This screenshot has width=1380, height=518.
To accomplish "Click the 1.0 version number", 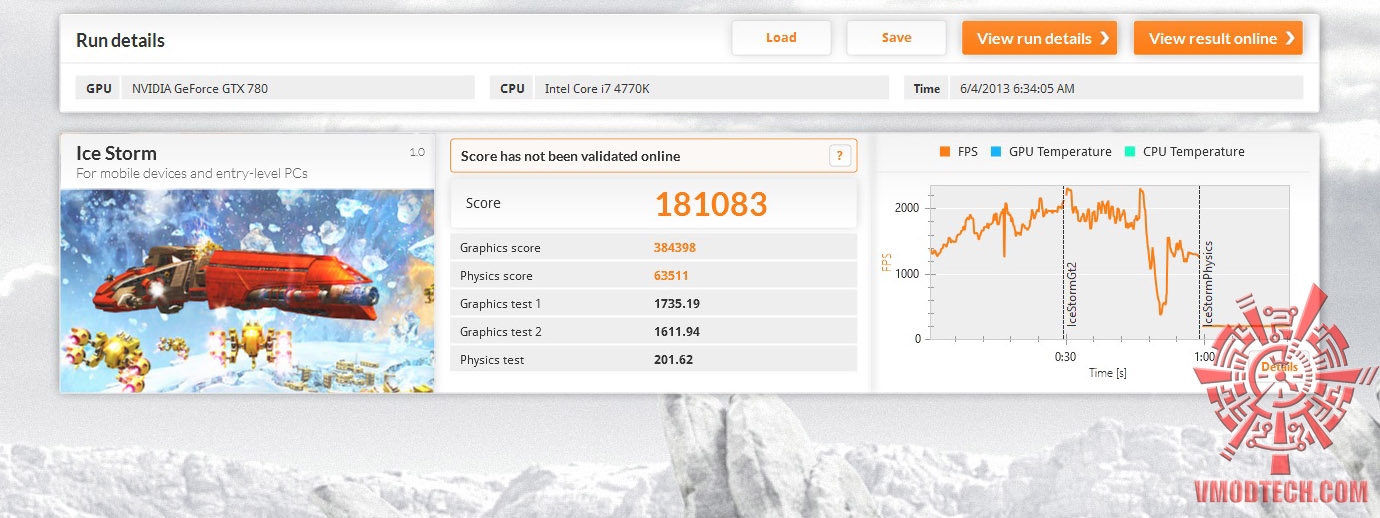I will (x=417, y=152).
